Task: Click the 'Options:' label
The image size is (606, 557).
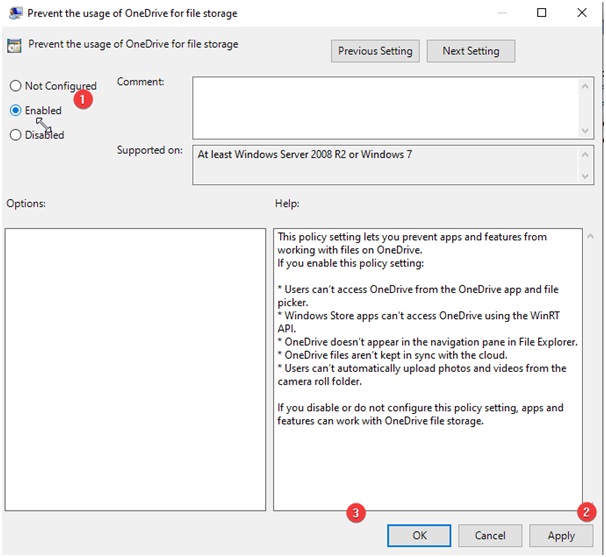Action: (26, 203)
